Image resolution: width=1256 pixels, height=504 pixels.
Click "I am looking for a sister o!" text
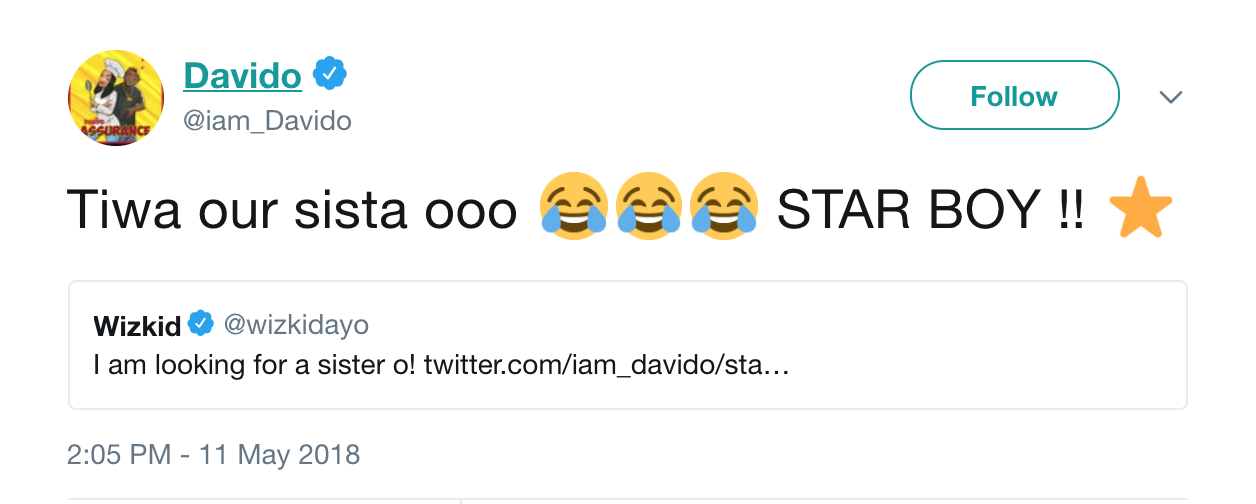coord(255,366)
